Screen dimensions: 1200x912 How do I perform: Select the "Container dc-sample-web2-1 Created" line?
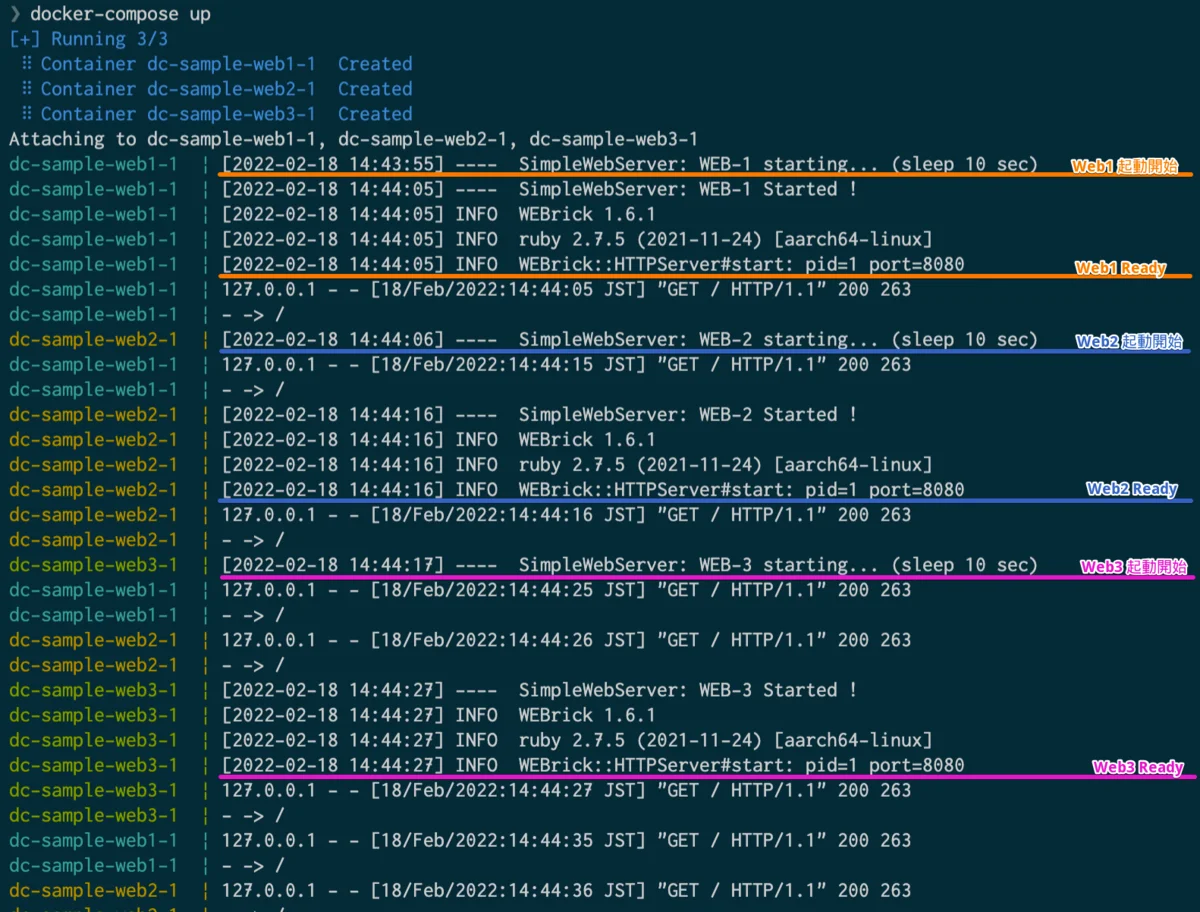point(216,89)
